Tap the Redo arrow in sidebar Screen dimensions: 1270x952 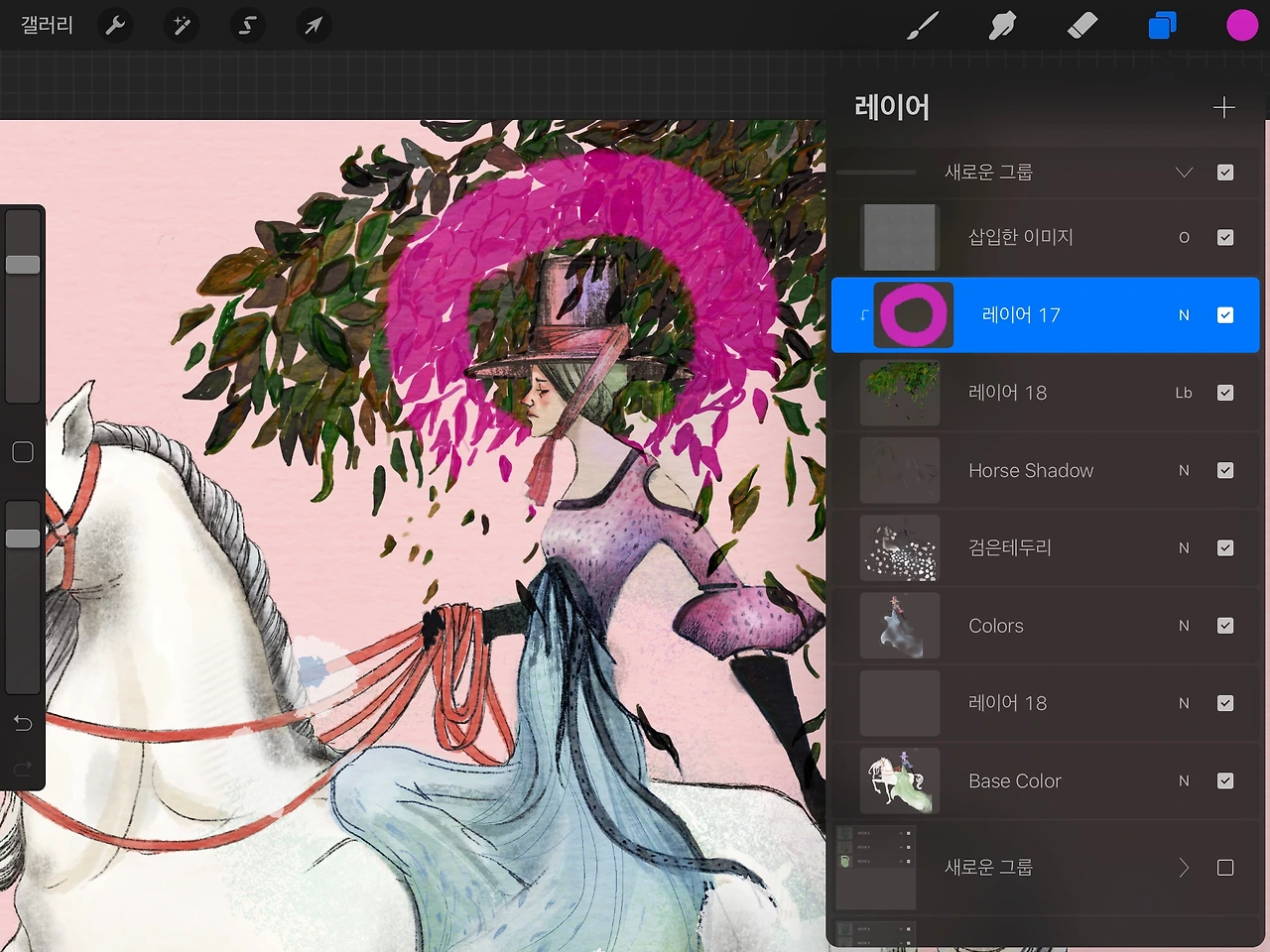[23, 768]
